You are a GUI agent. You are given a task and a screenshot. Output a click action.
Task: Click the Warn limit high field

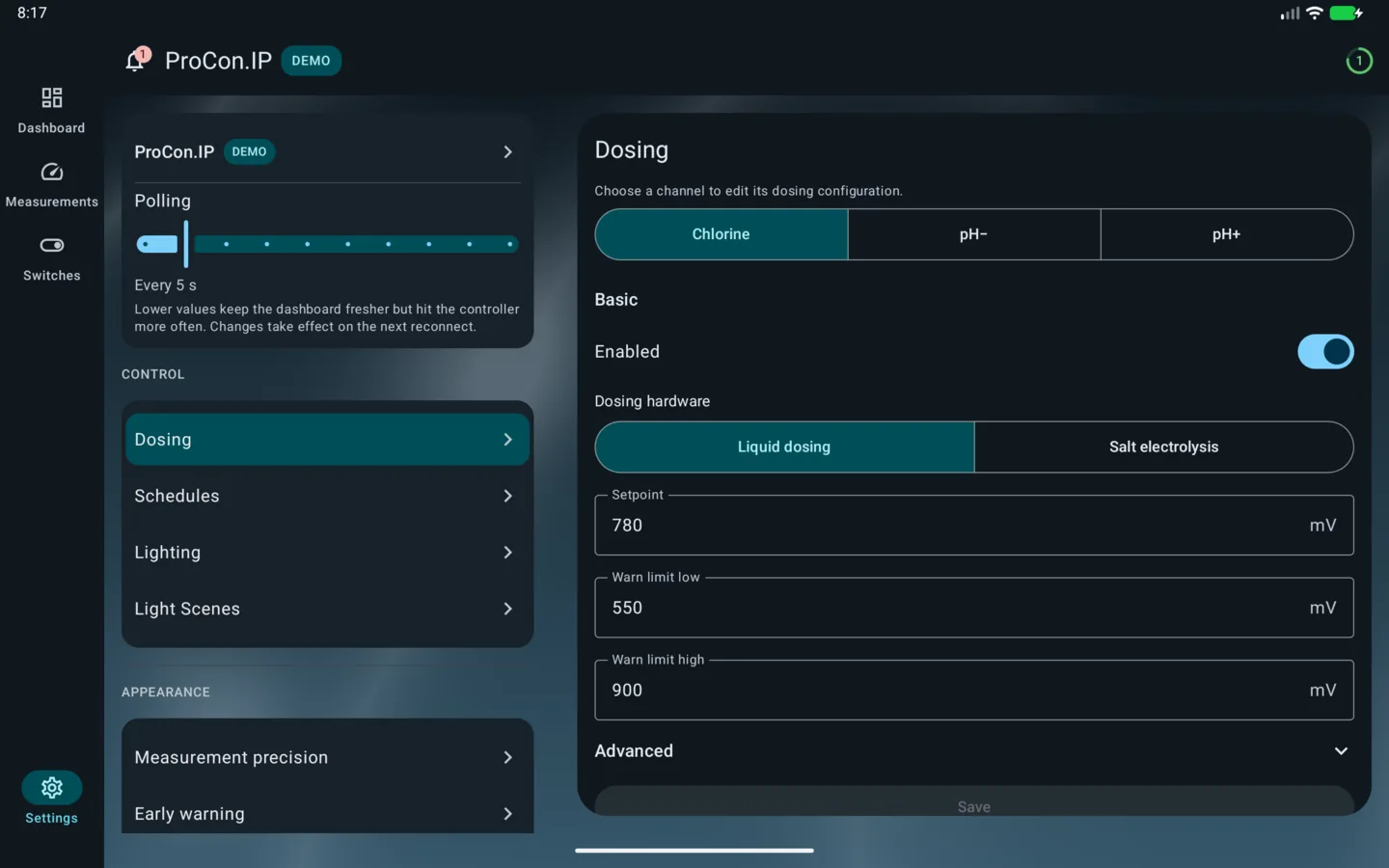[973, 691]
